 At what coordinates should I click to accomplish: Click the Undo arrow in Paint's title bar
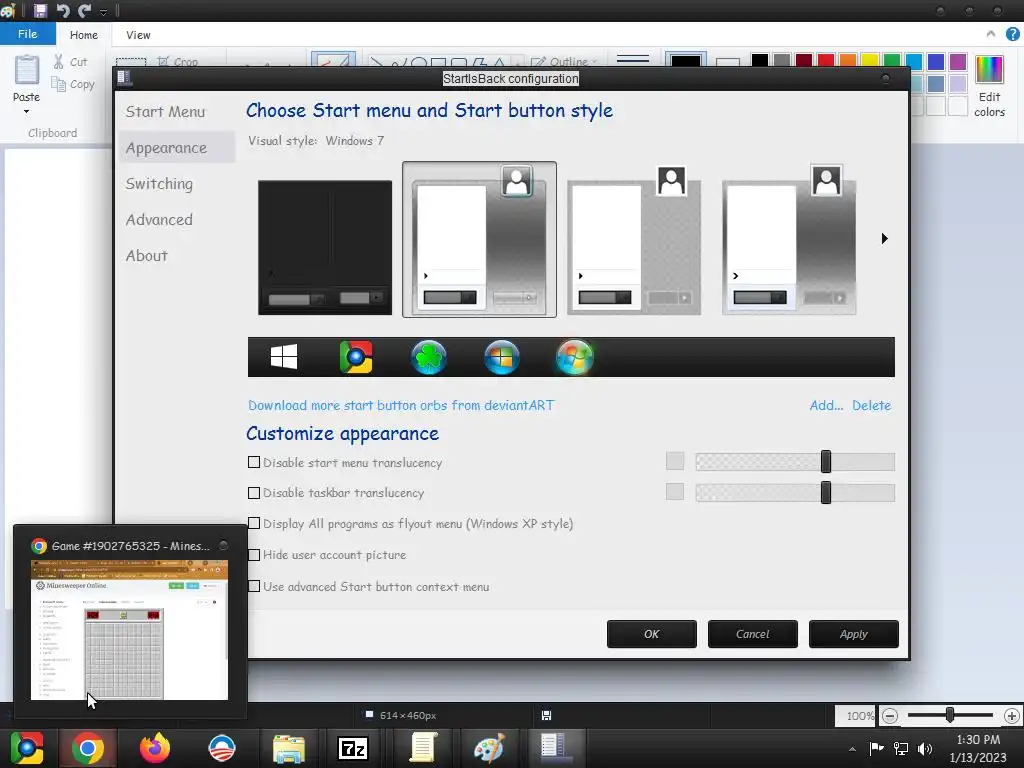click(63, 10)
